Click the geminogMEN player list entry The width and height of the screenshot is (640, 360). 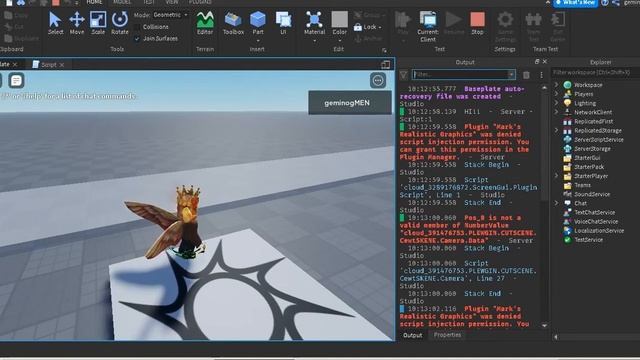pos(349,103)
